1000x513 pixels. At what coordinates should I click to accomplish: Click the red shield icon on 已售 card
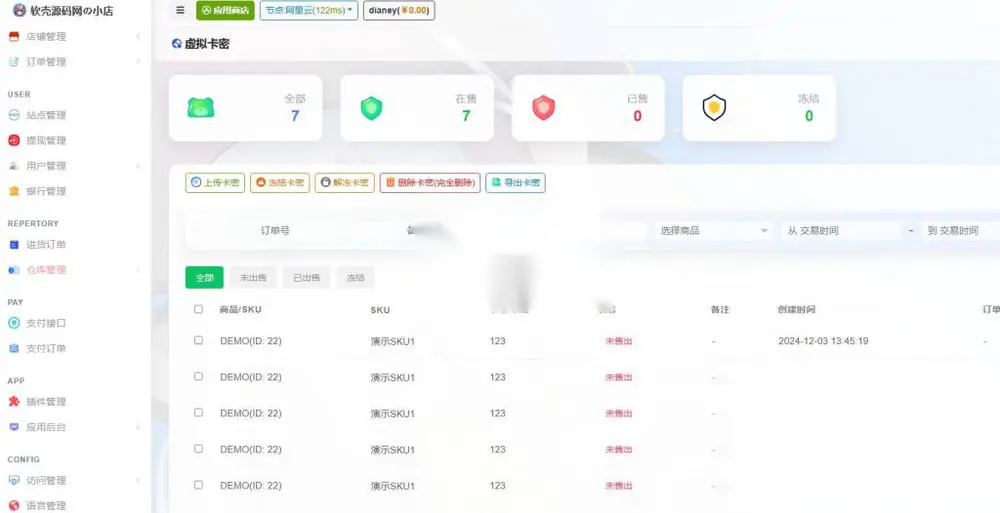point(543,108)
